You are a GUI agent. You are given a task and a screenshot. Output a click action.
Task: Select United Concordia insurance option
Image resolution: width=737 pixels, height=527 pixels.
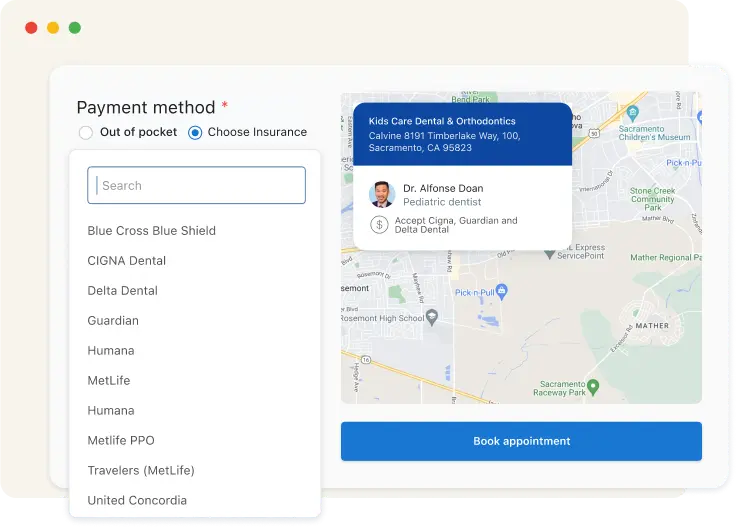[137, 500]
